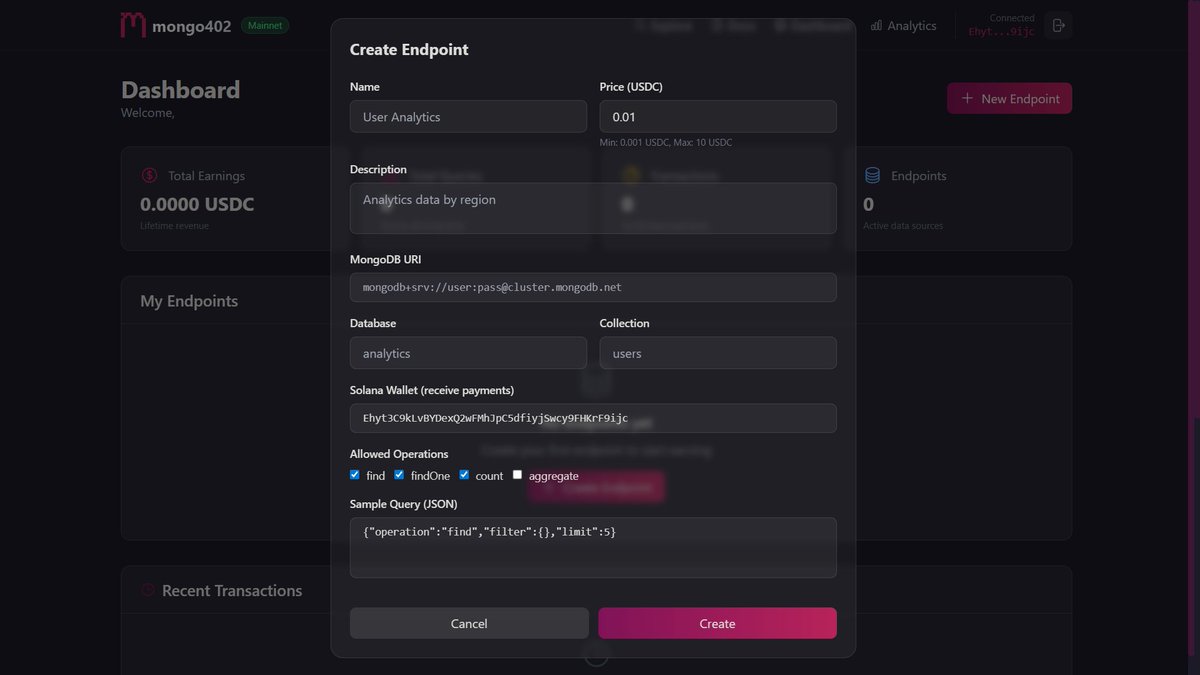Click the MongoDB URI label
1200x675 pixels.
386,259
